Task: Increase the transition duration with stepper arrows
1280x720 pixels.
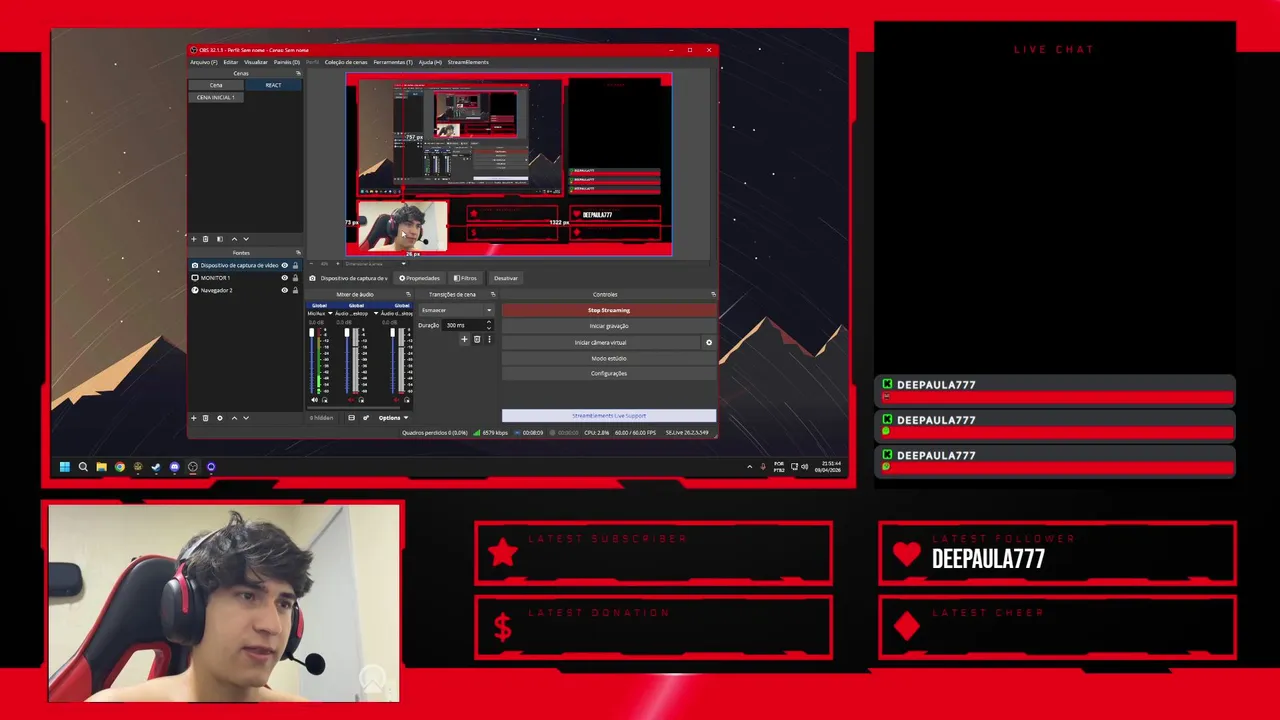Action: coord(489,323)
